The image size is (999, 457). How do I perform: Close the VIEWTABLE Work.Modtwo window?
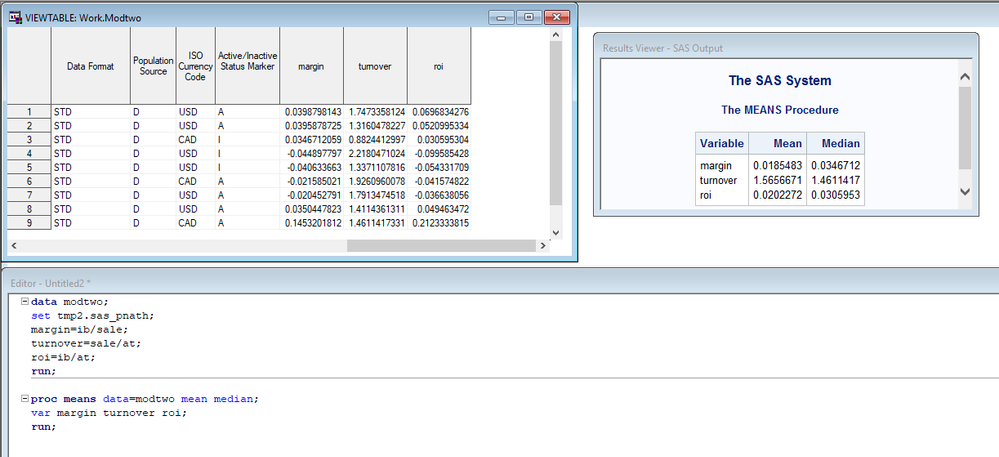(557, 18)
